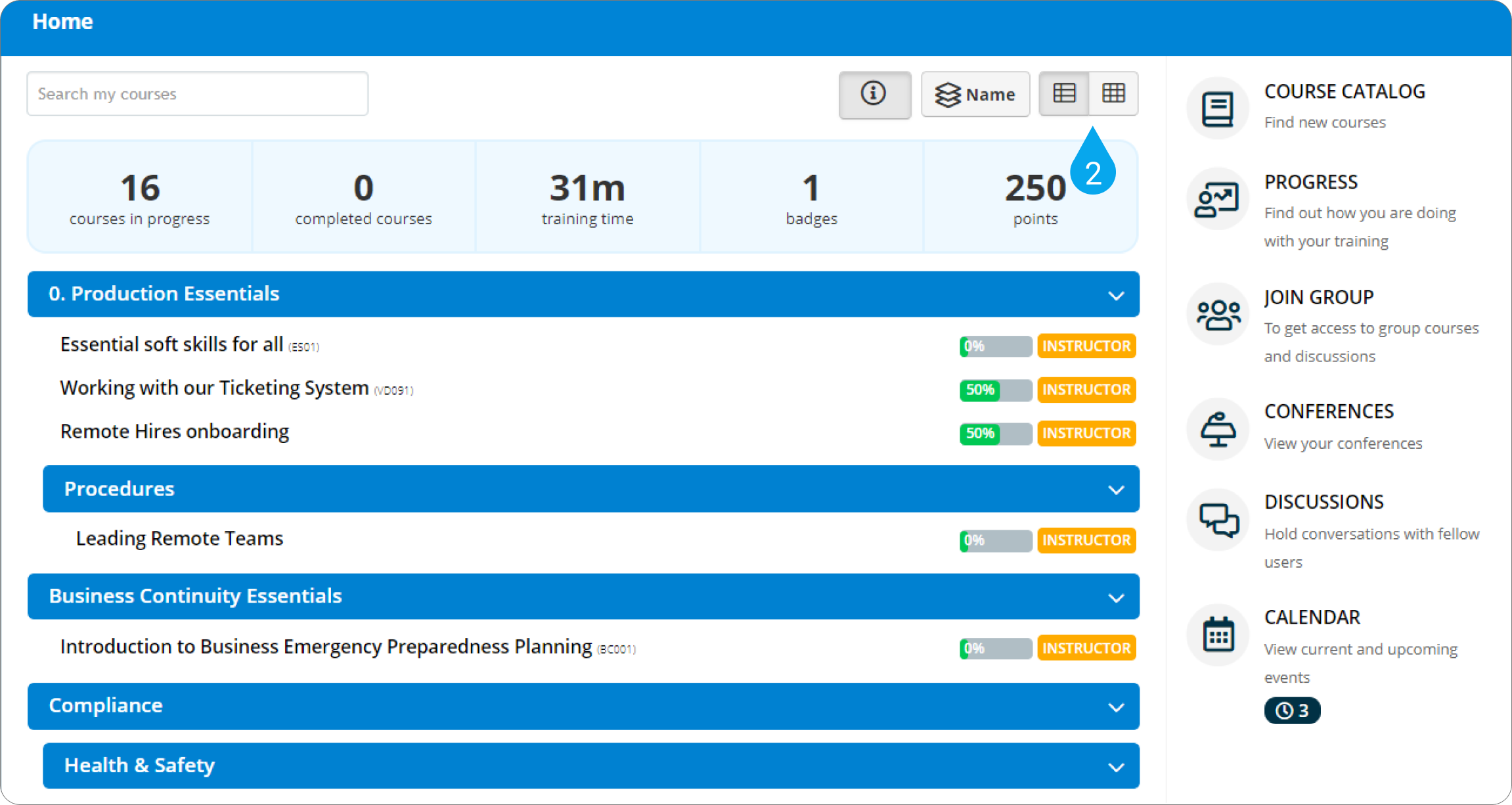Click the upcoming events clock badge
This screenshot has width=1512, height=805.
1291,710
